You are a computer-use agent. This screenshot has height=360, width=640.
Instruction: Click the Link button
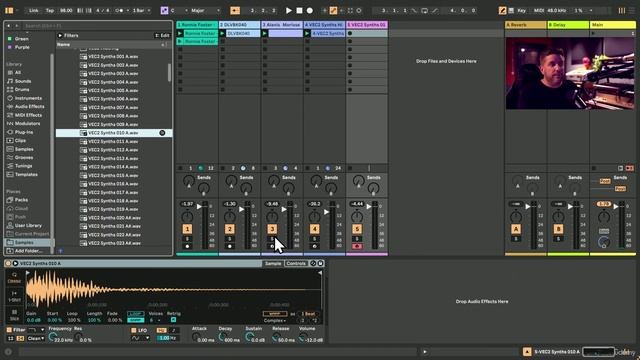[x=34, y=10]
